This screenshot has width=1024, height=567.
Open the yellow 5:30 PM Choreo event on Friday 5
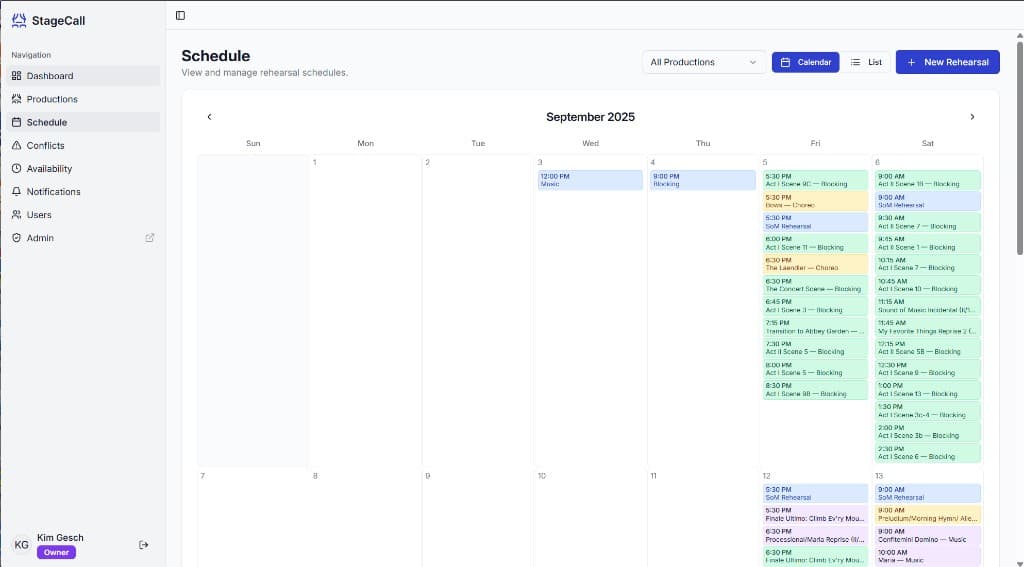pyautogui.click(x=815, y=201)
